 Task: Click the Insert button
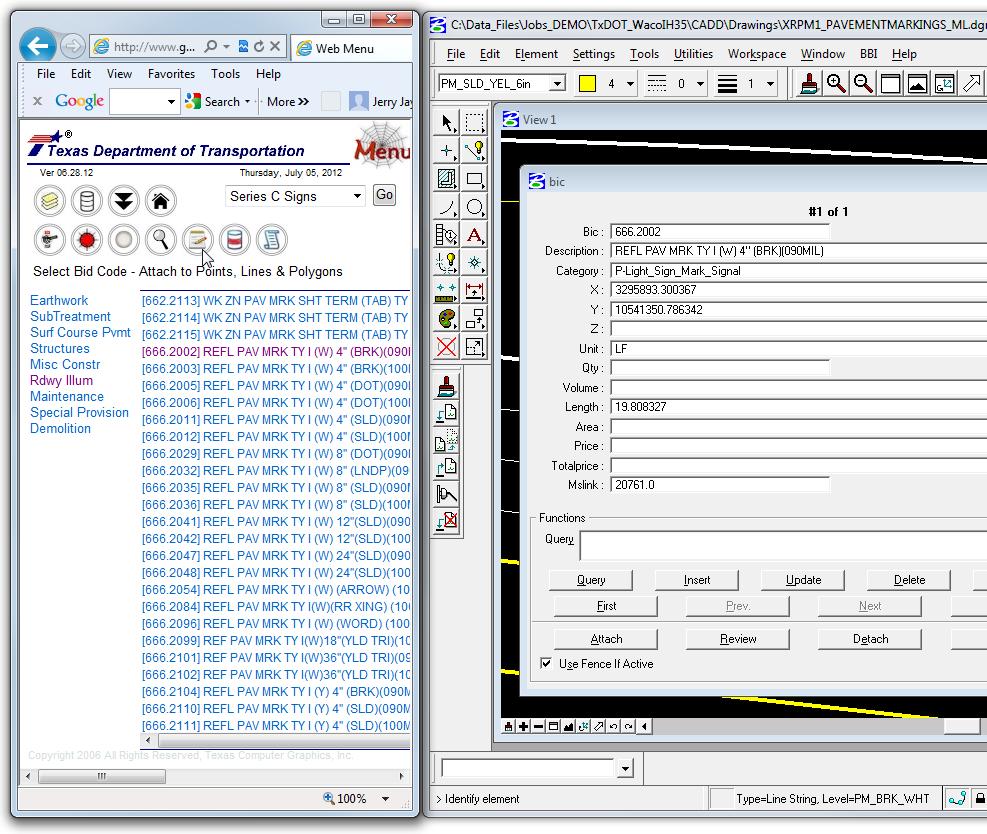(696, 580)
